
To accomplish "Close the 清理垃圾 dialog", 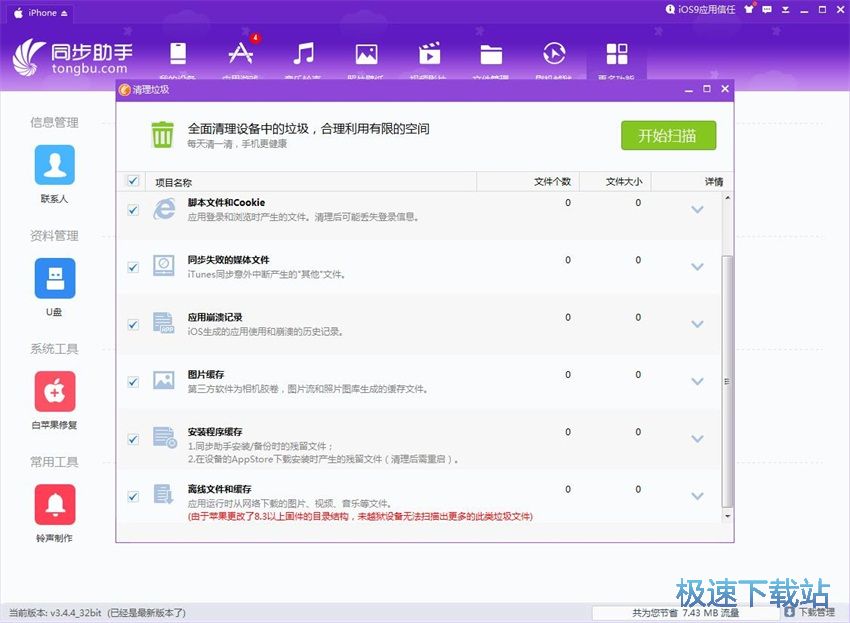I will (725, 89).
